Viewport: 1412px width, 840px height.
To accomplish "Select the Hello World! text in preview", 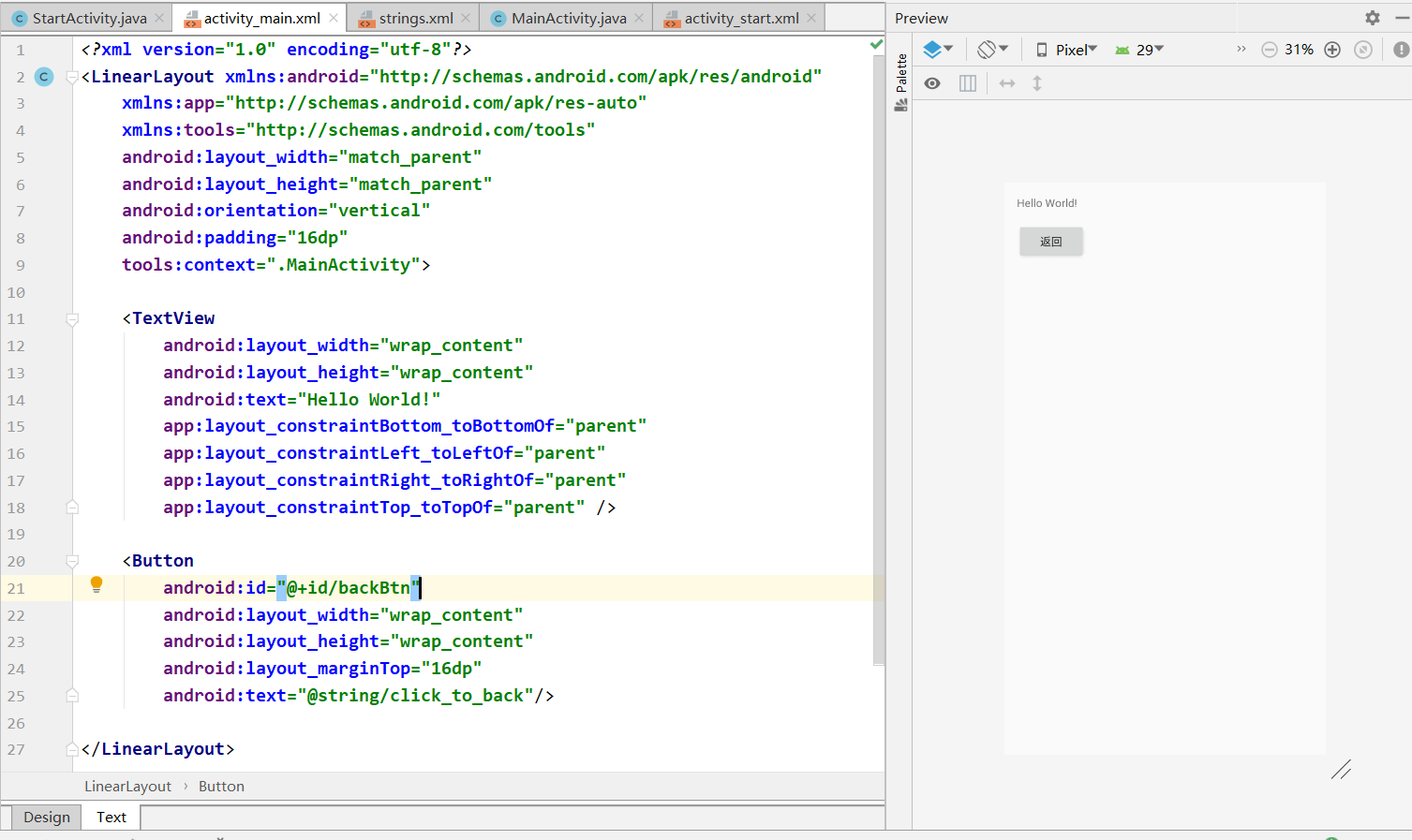I will coord(1047,203).
